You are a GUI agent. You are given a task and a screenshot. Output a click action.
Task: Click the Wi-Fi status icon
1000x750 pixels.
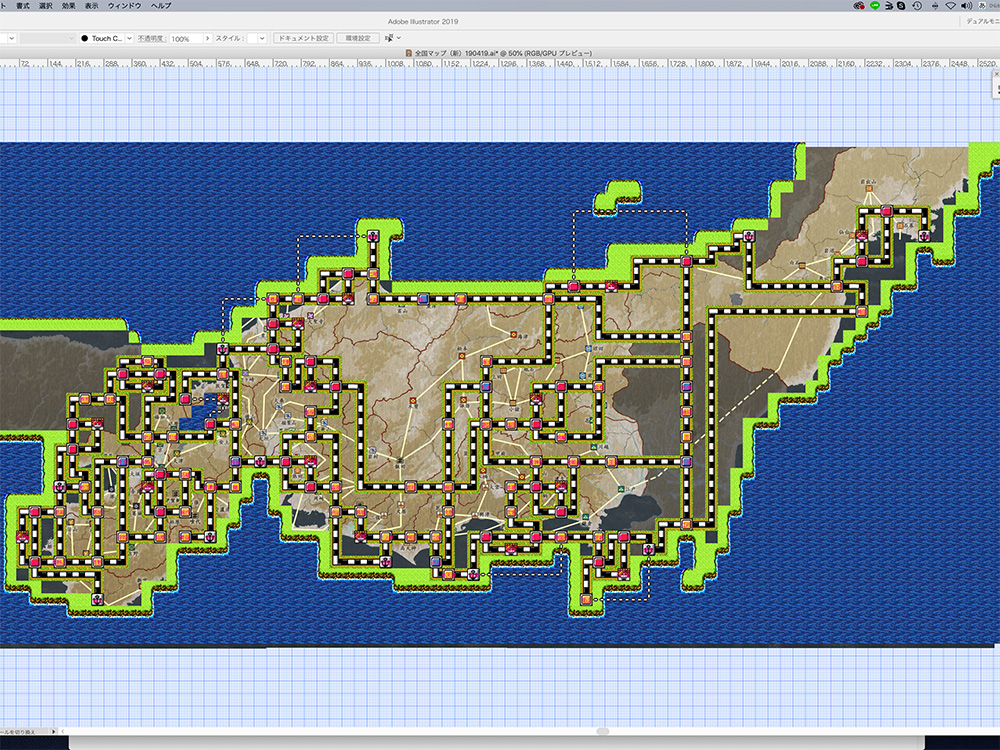(x=950, y=6)
